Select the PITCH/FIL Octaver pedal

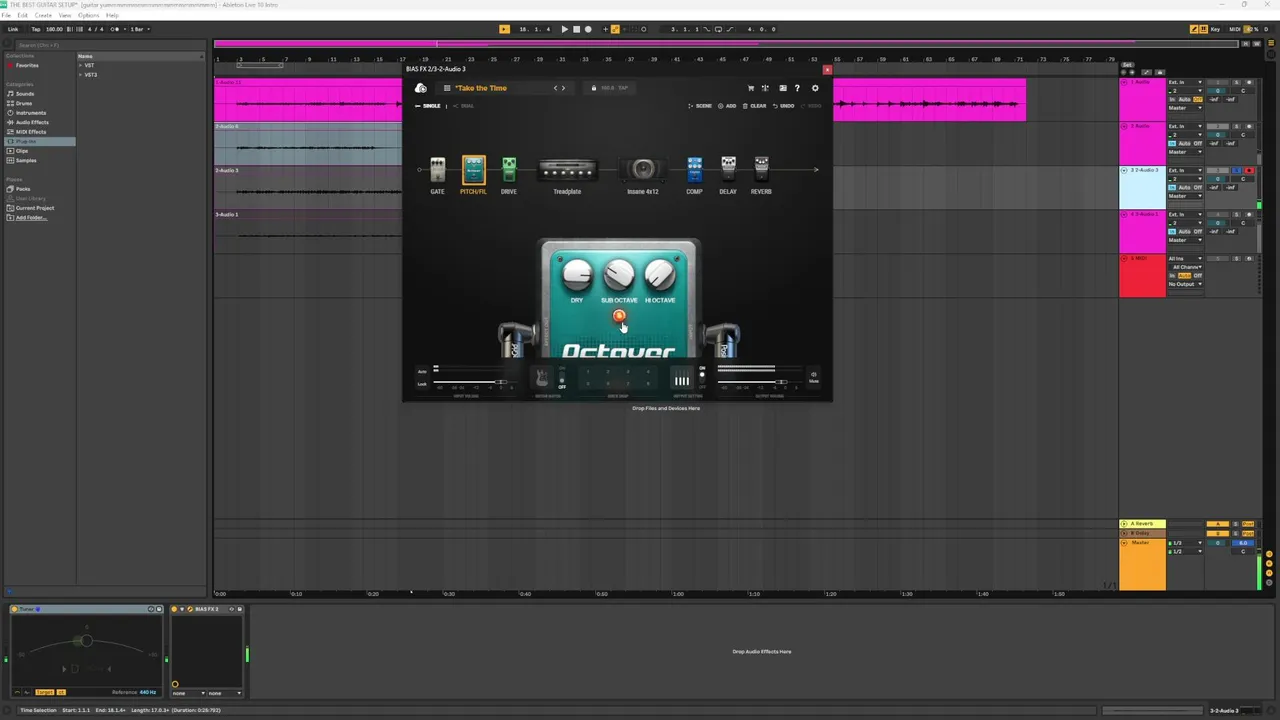coord(473,170)
